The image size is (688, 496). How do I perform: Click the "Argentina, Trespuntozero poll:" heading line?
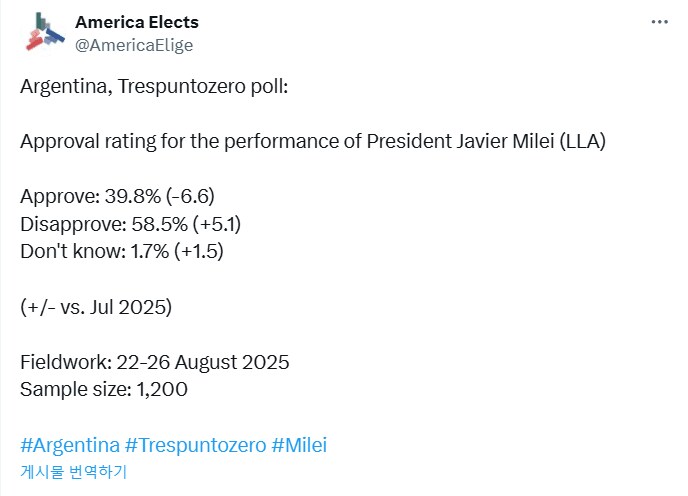point(154,86)
